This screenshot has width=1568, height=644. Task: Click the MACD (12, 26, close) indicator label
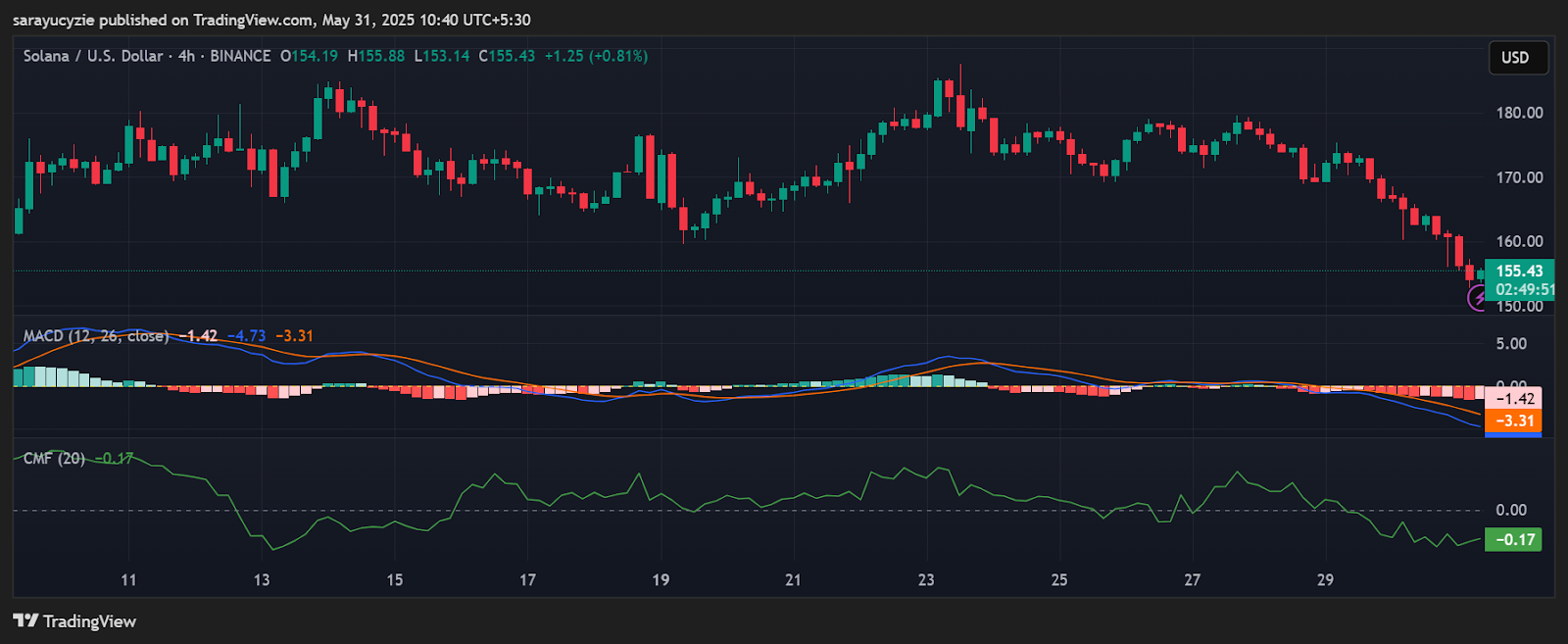coord(95,336)
